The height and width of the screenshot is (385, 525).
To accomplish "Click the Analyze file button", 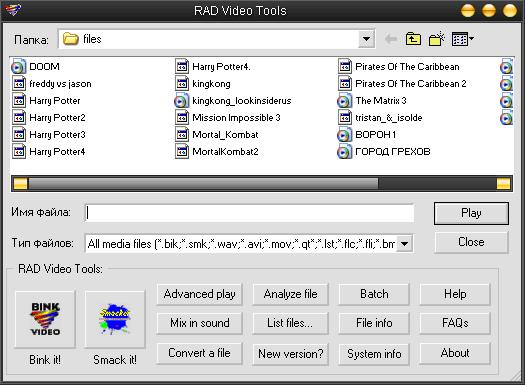I will tap(290, 294).
